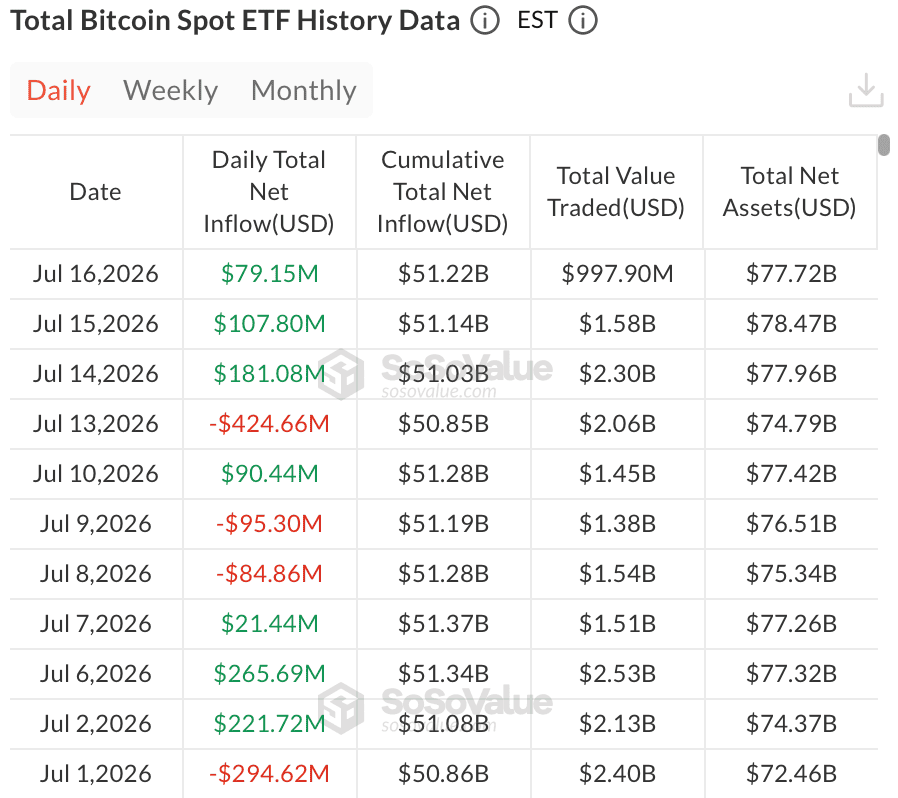Image resolution: width=898 pixels, height=798 pixels.
Task: Select the Total Net Assets column header
Action: pyautogui.click(x=790, y=192)
